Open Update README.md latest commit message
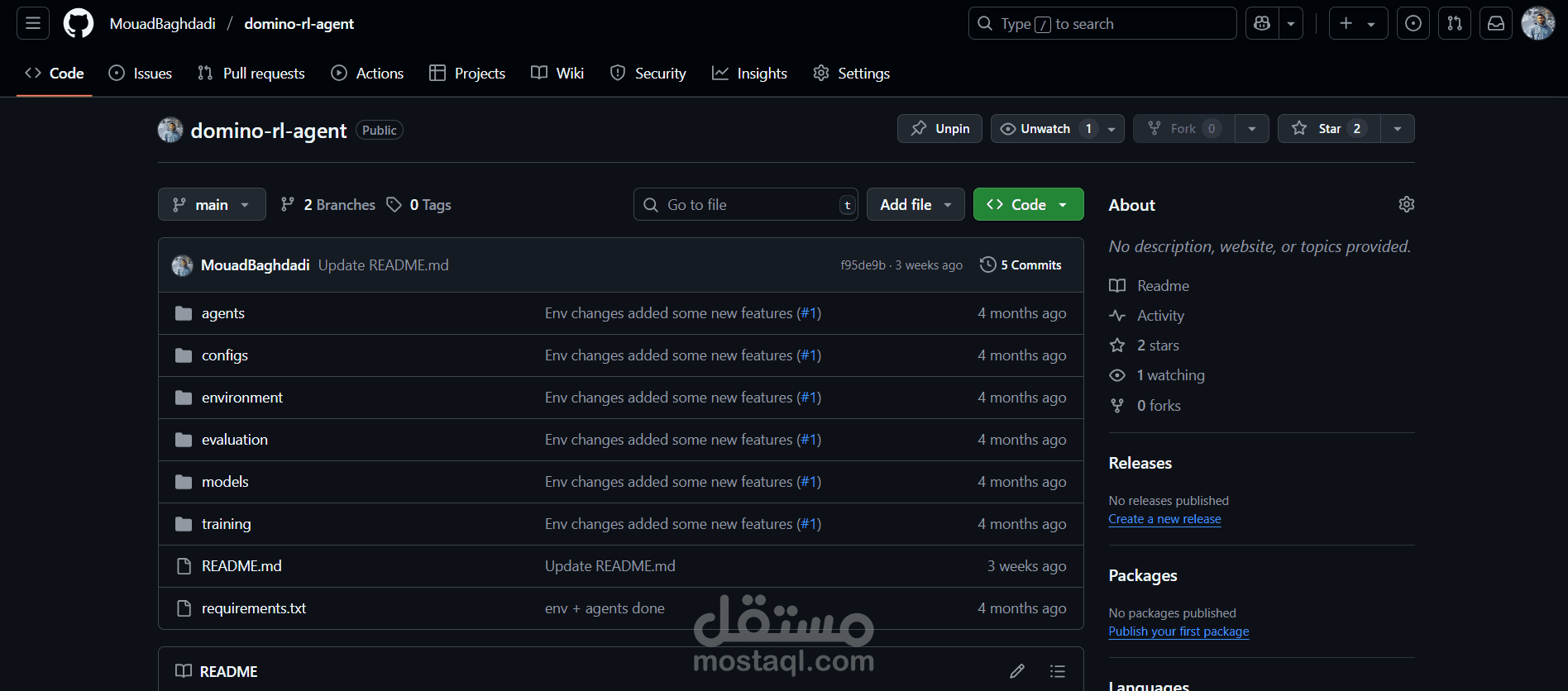Screen dimensions: 1568x691 (383, 264)
